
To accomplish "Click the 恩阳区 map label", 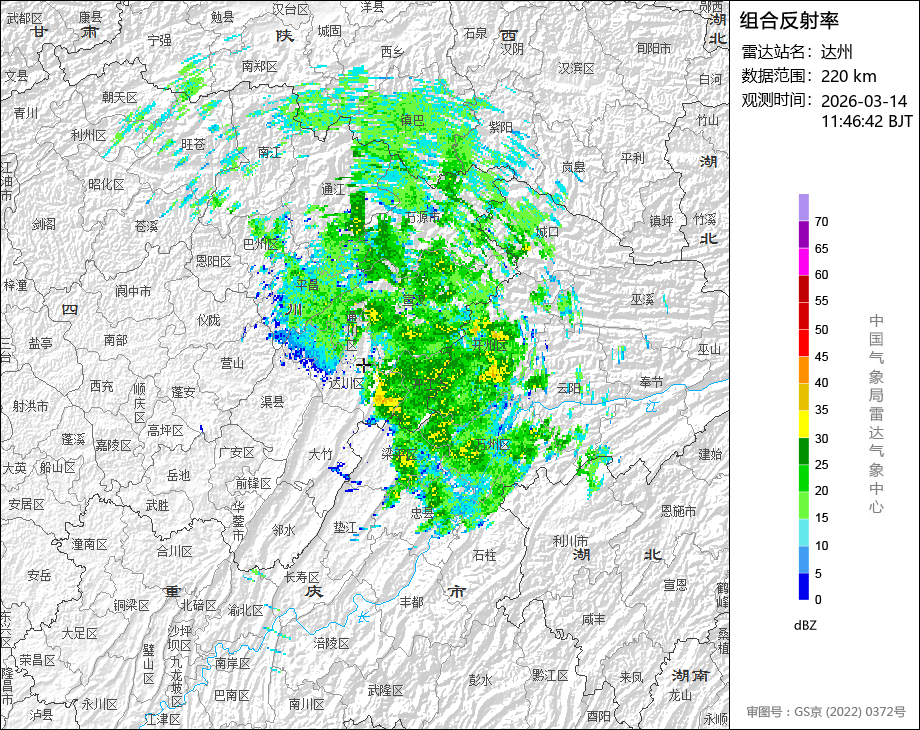I will tap(214, 261).
